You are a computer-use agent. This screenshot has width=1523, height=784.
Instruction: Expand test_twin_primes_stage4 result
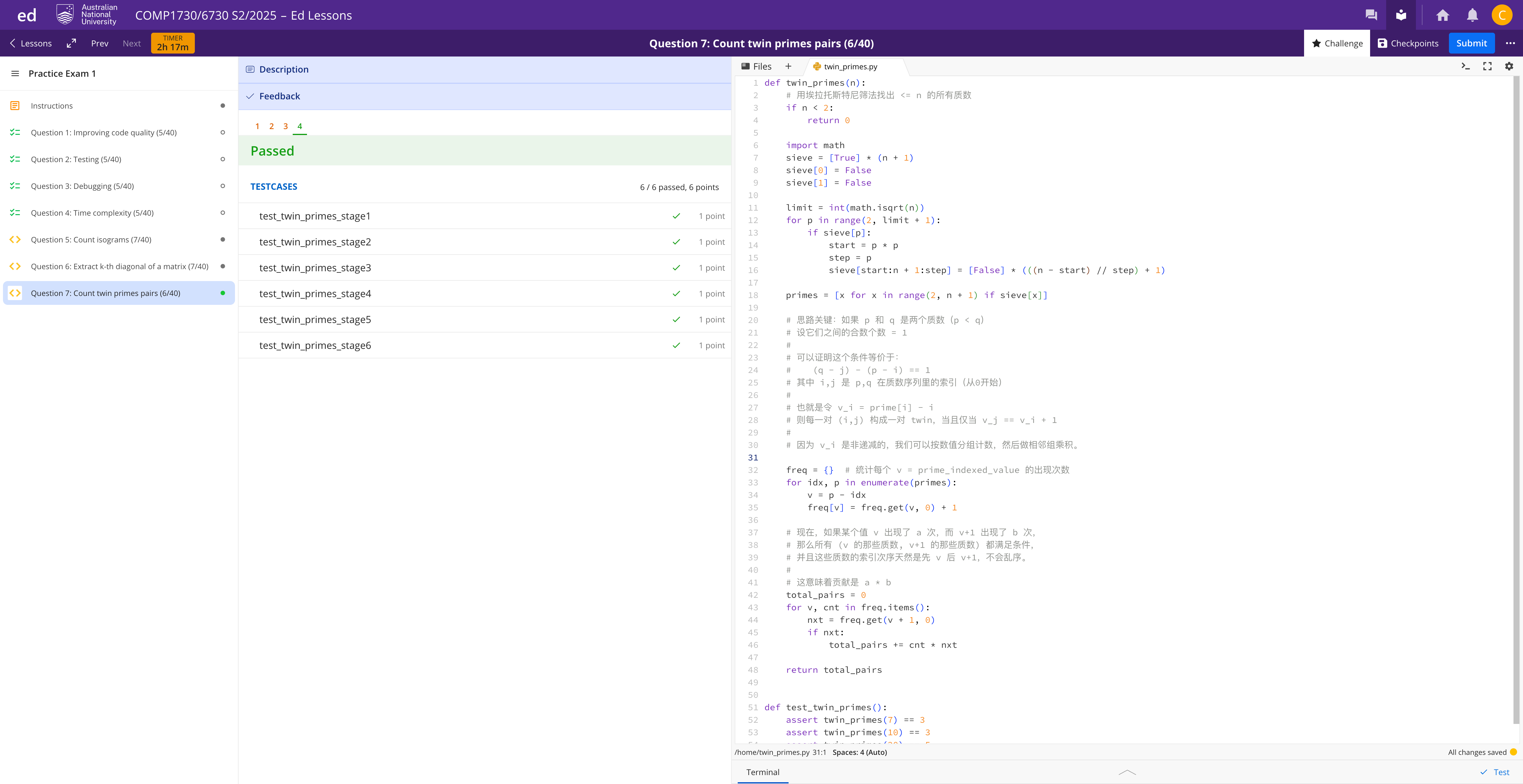coord(485,293)
